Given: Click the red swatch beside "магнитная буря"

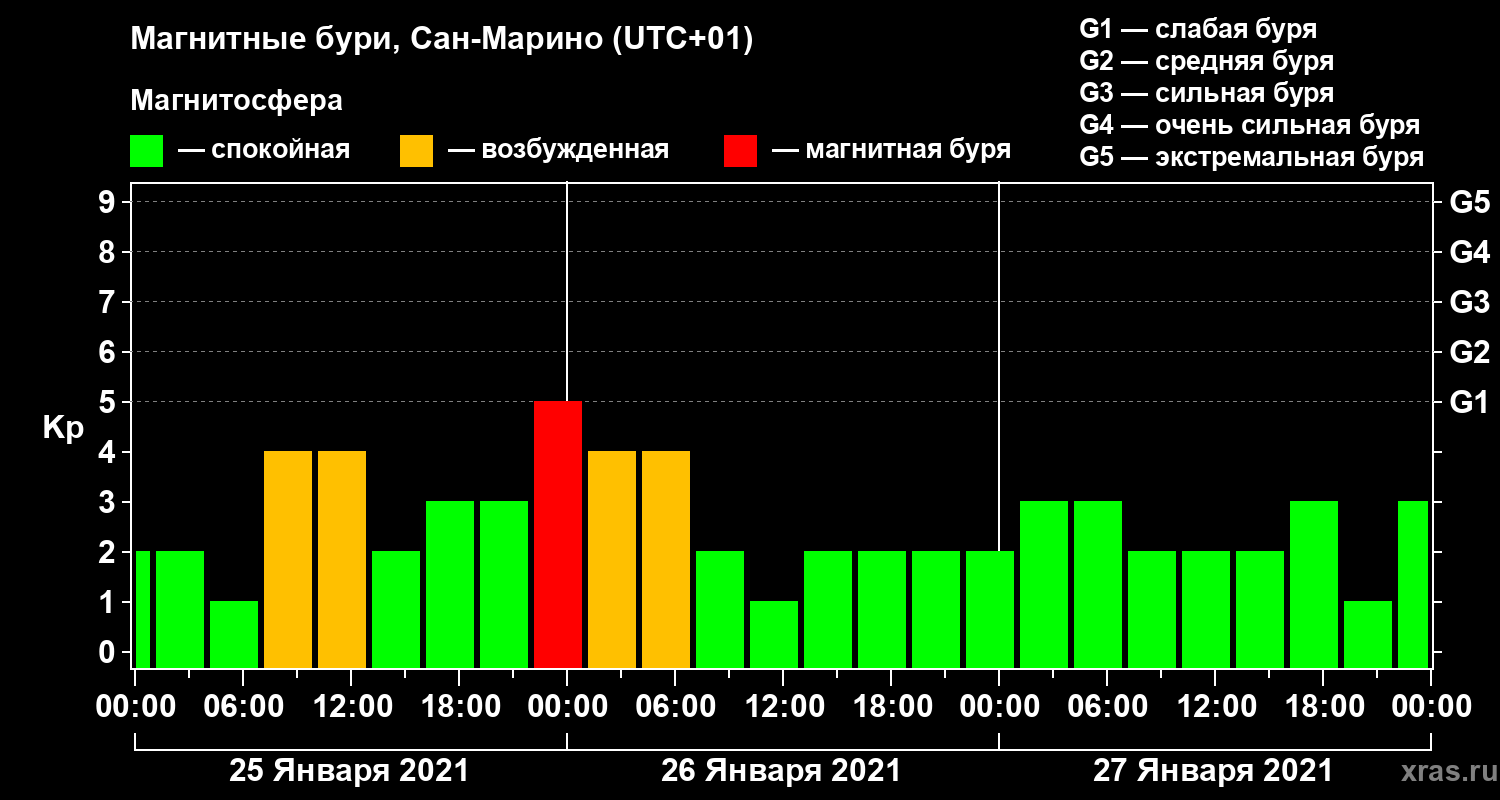Looking at the screenshot, I should coord(740,151).
